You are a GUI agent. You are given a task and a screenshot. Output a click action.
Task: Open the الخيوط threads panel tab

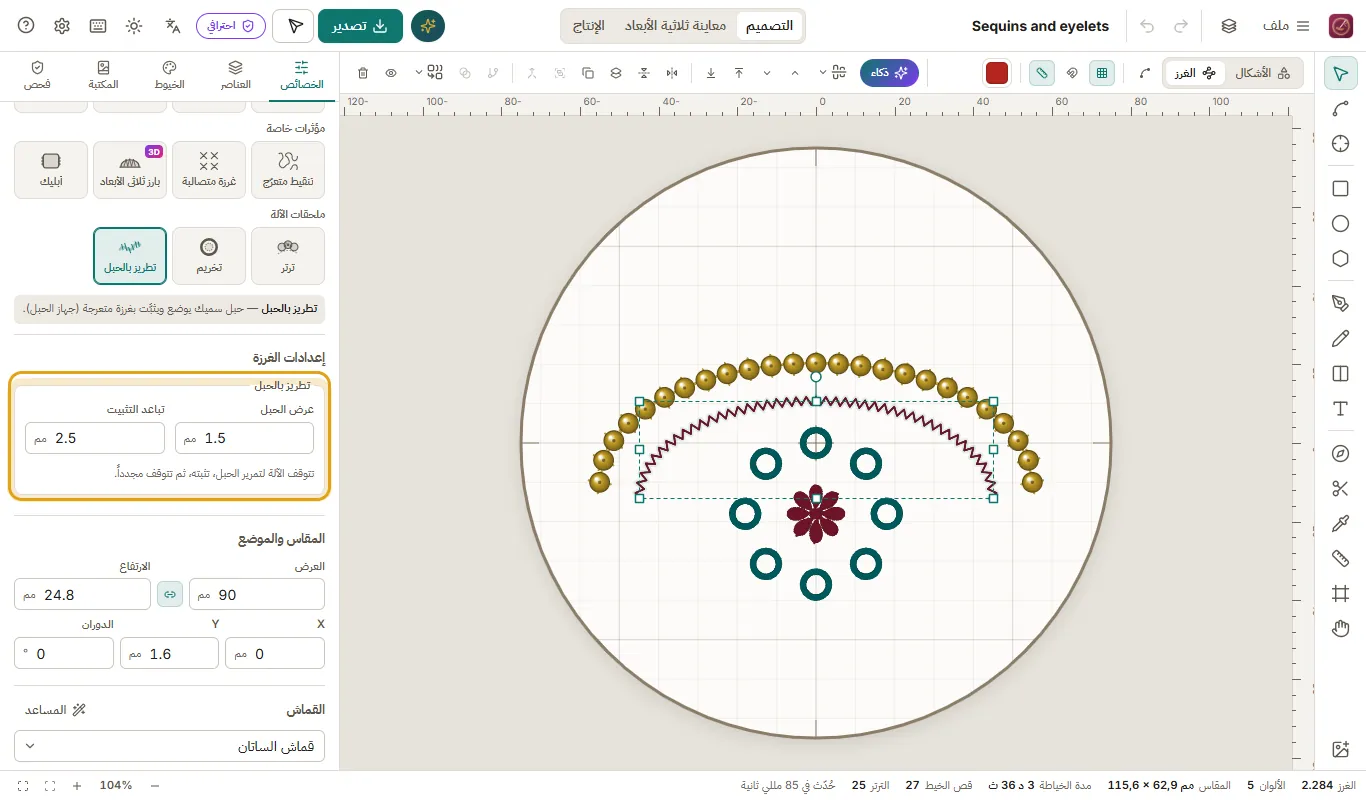coord(169,75)
